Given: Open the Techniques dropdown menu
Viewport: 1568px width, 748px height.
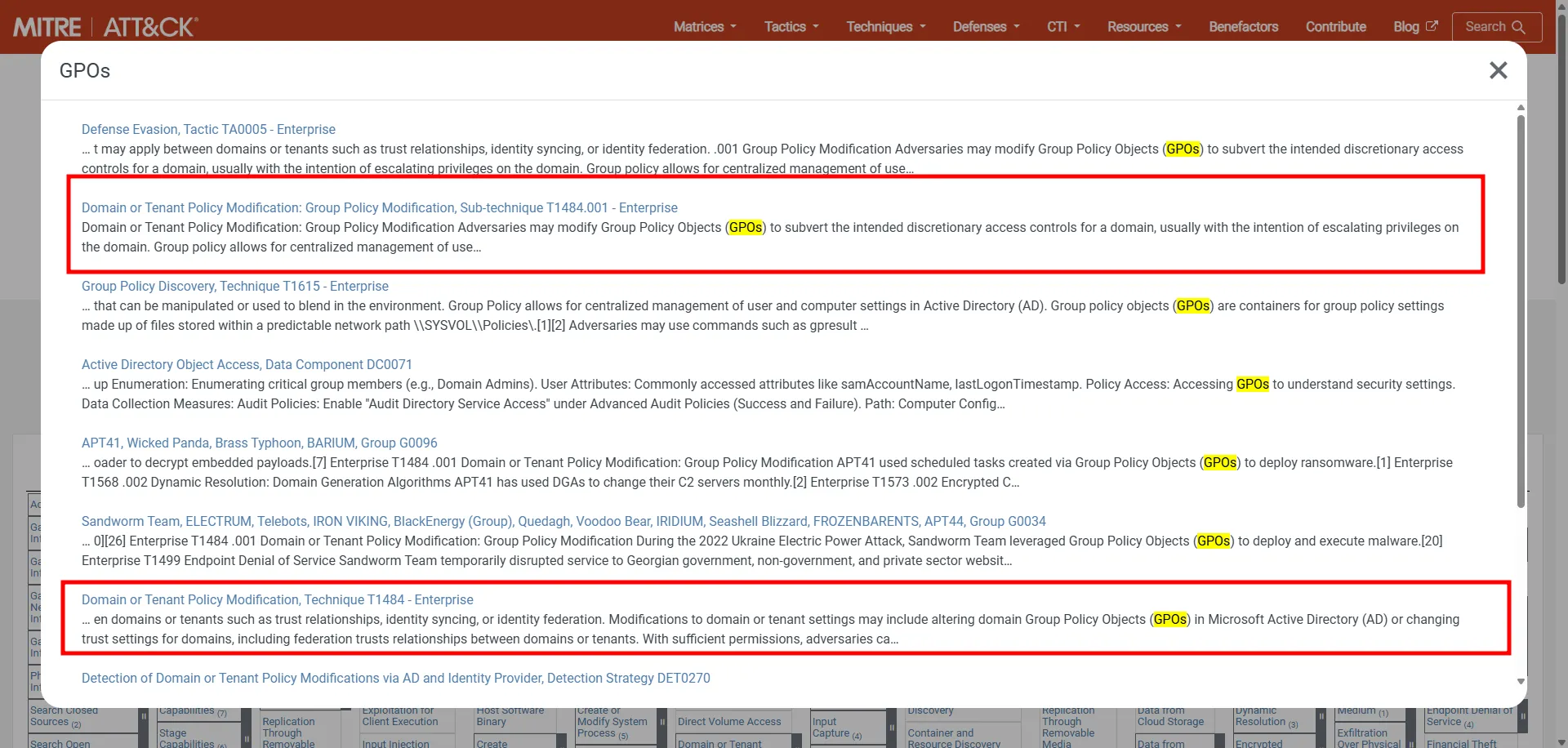Looking at the screenshot, I should [x=885, y=27].
